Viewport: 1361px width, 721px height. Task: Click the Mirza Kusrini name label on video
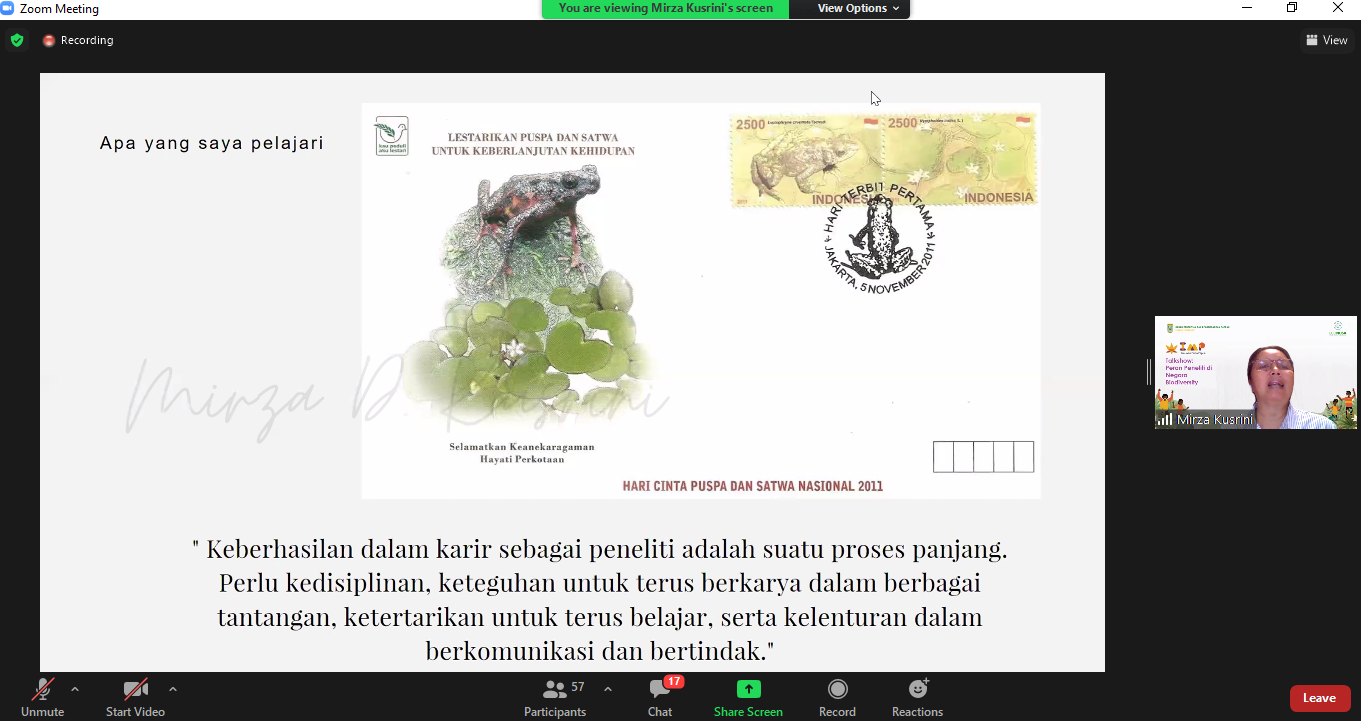[1215, 420]
